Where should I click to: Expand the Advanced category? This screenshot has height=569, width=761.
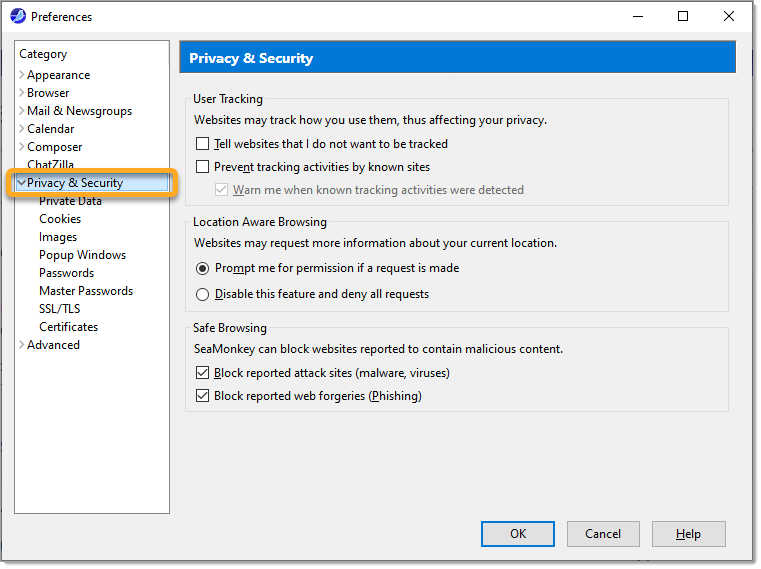click(22, 345)
